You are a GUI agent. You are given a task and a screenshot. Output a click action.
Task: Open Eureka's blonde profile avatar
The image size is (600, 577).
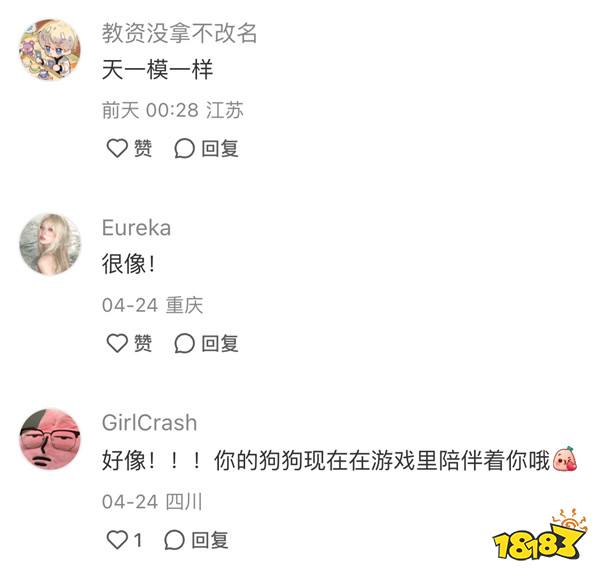pyautogui.click(x=50, y=244)
